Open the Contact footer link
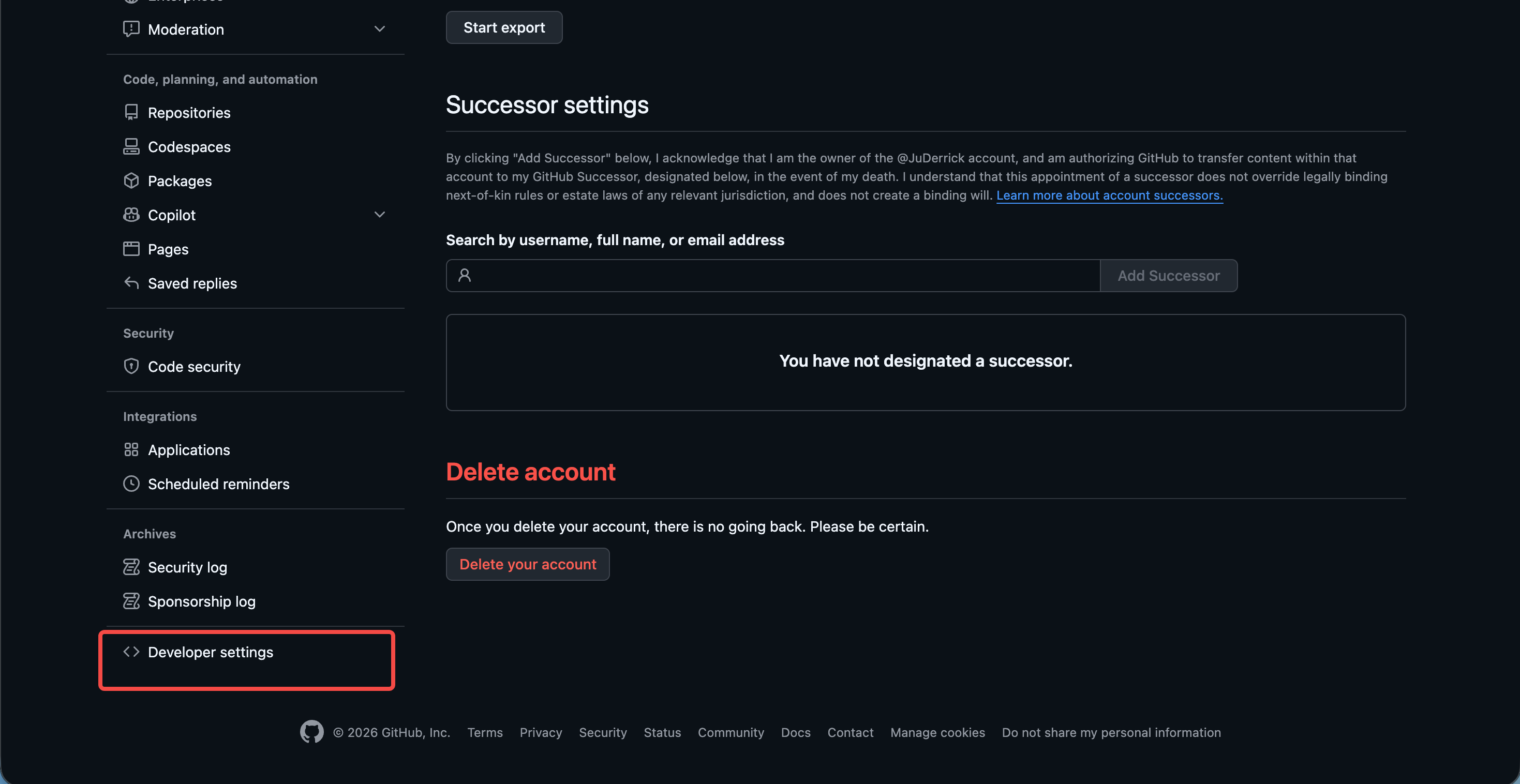 coord(851,732)
